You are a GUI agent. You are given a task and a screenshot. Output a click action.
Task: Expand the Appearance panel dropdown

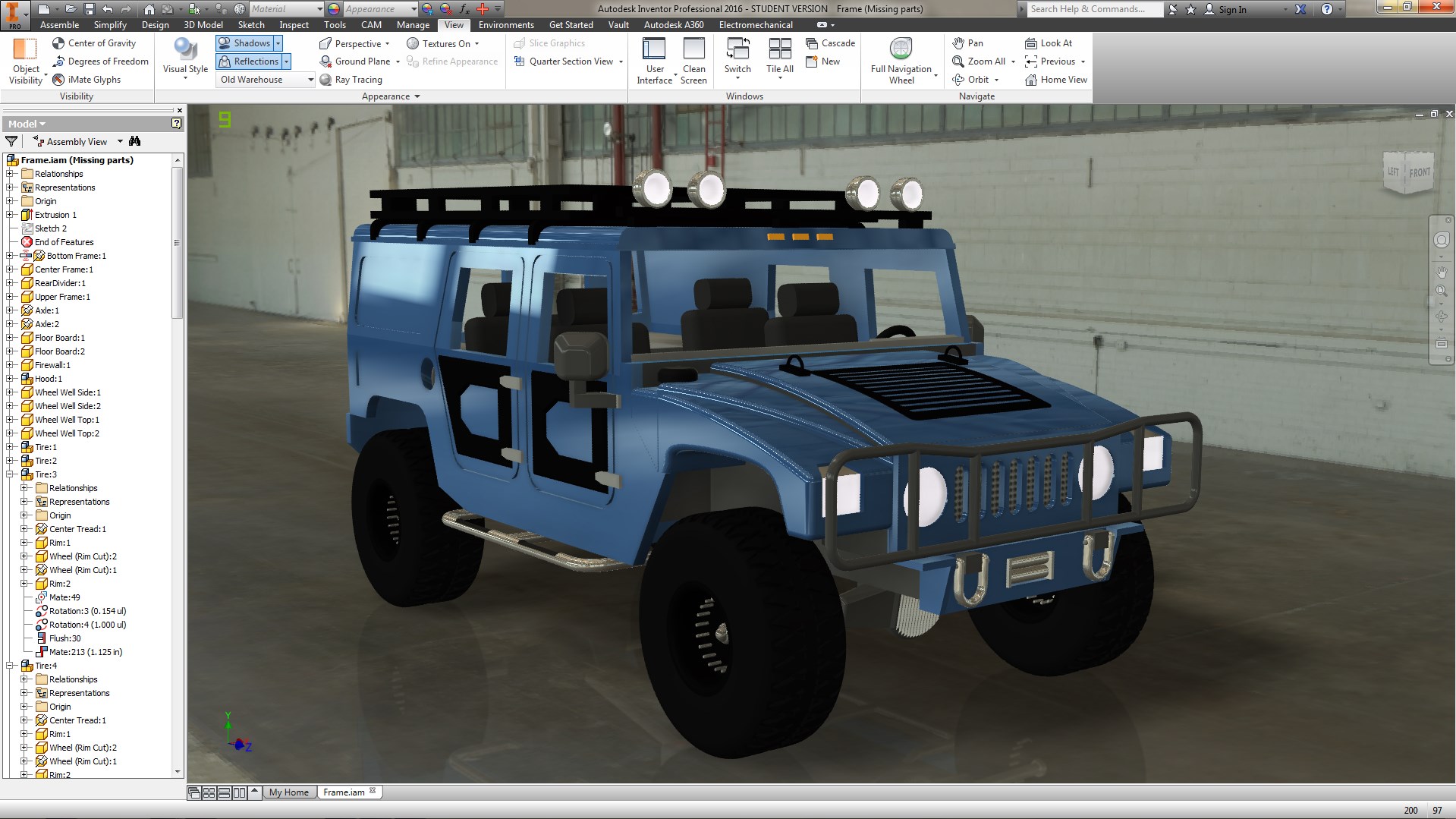(x=390, y=96)
